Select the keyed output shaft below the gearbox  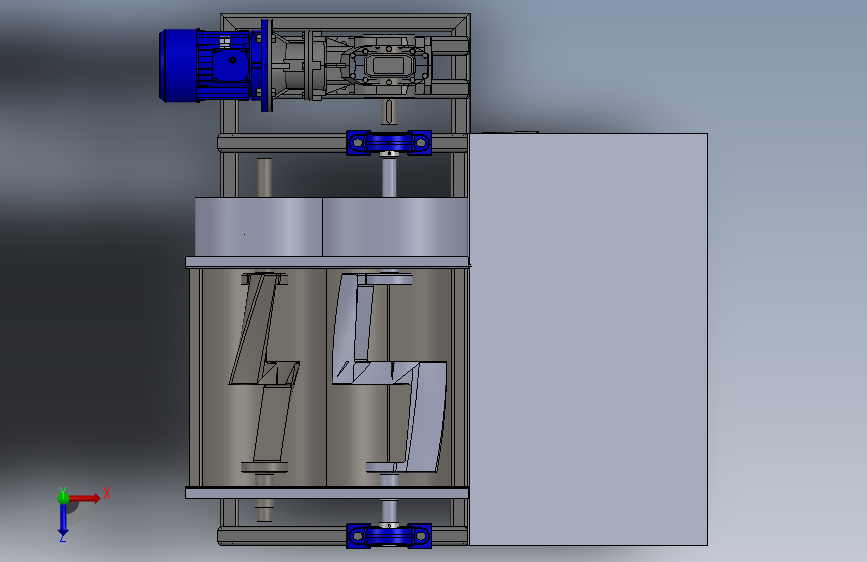pyautogui.click(x=389, y=112)
